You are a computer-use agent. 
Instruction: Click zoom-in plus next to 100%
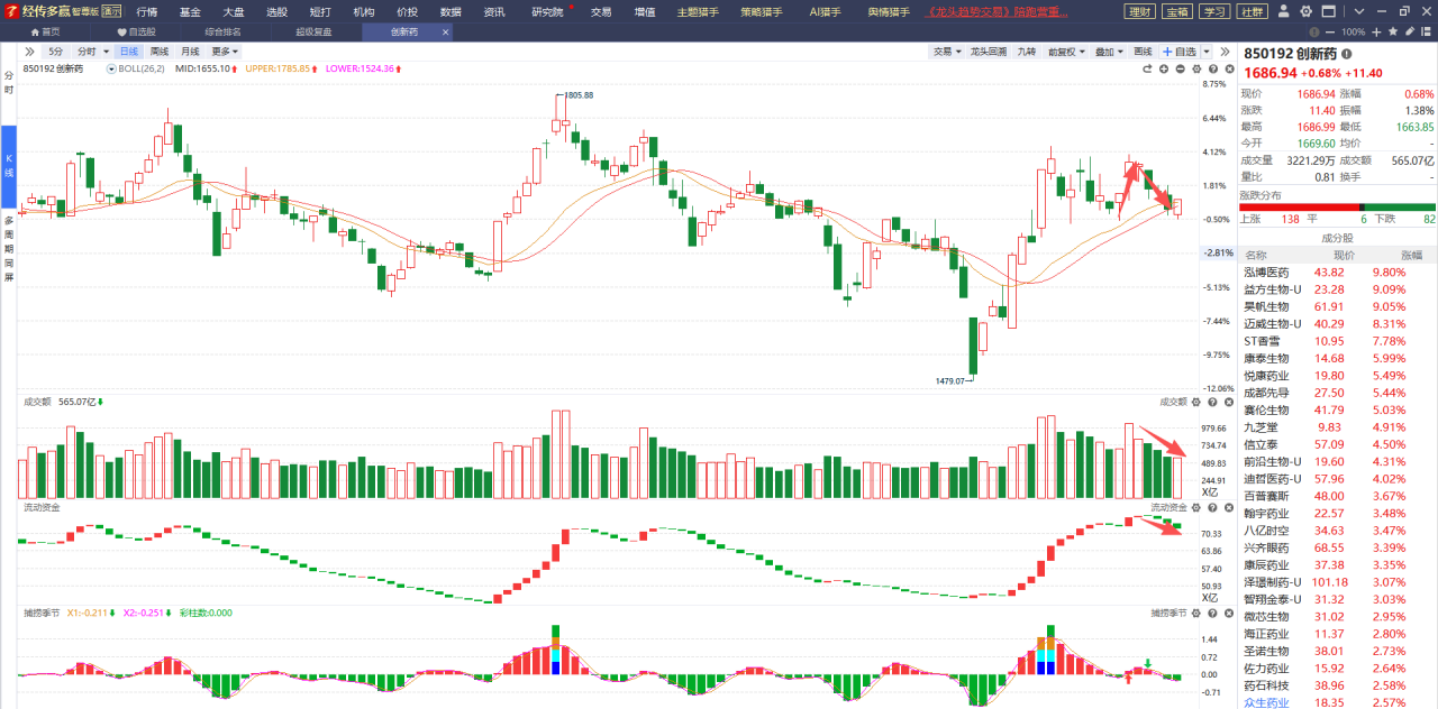click(1378, 32)
